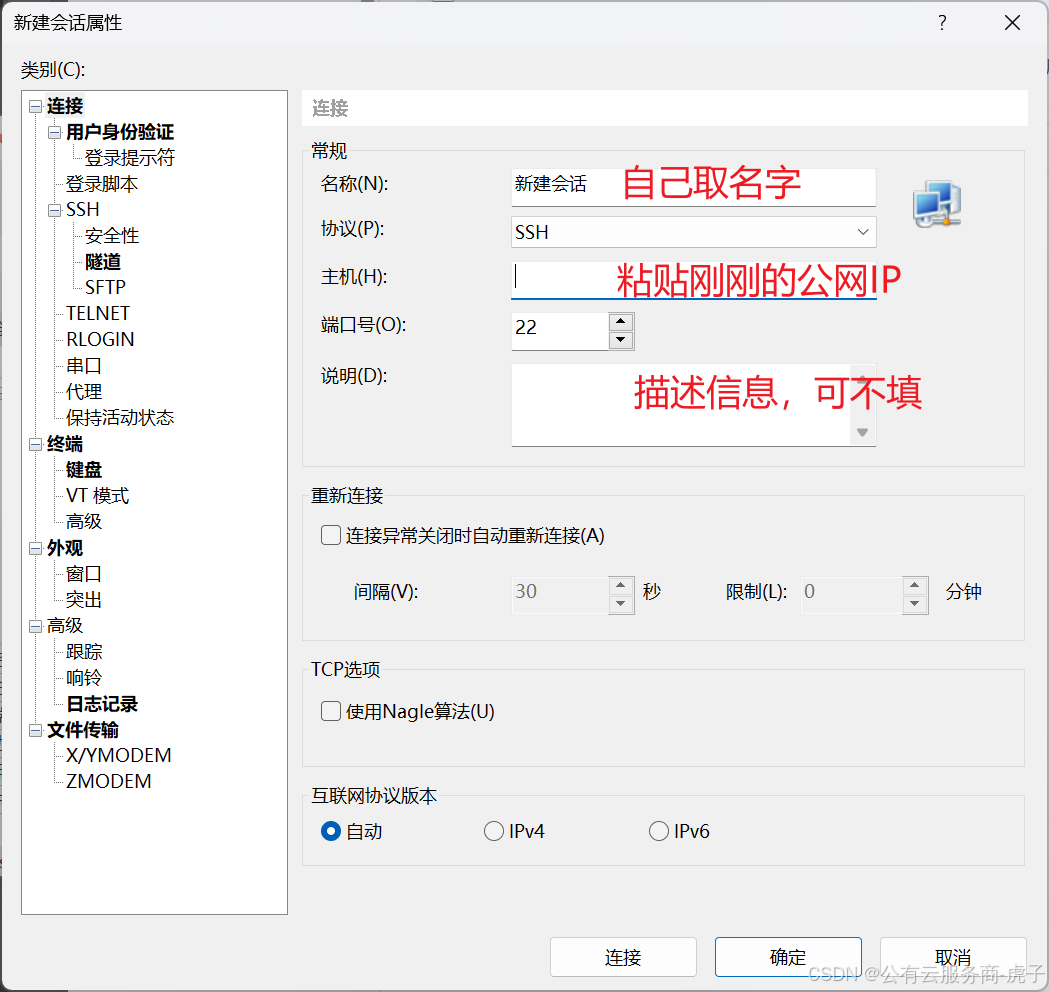
Task: Select X/YMODEM in the tree
Action: click(x=118, y=755)
